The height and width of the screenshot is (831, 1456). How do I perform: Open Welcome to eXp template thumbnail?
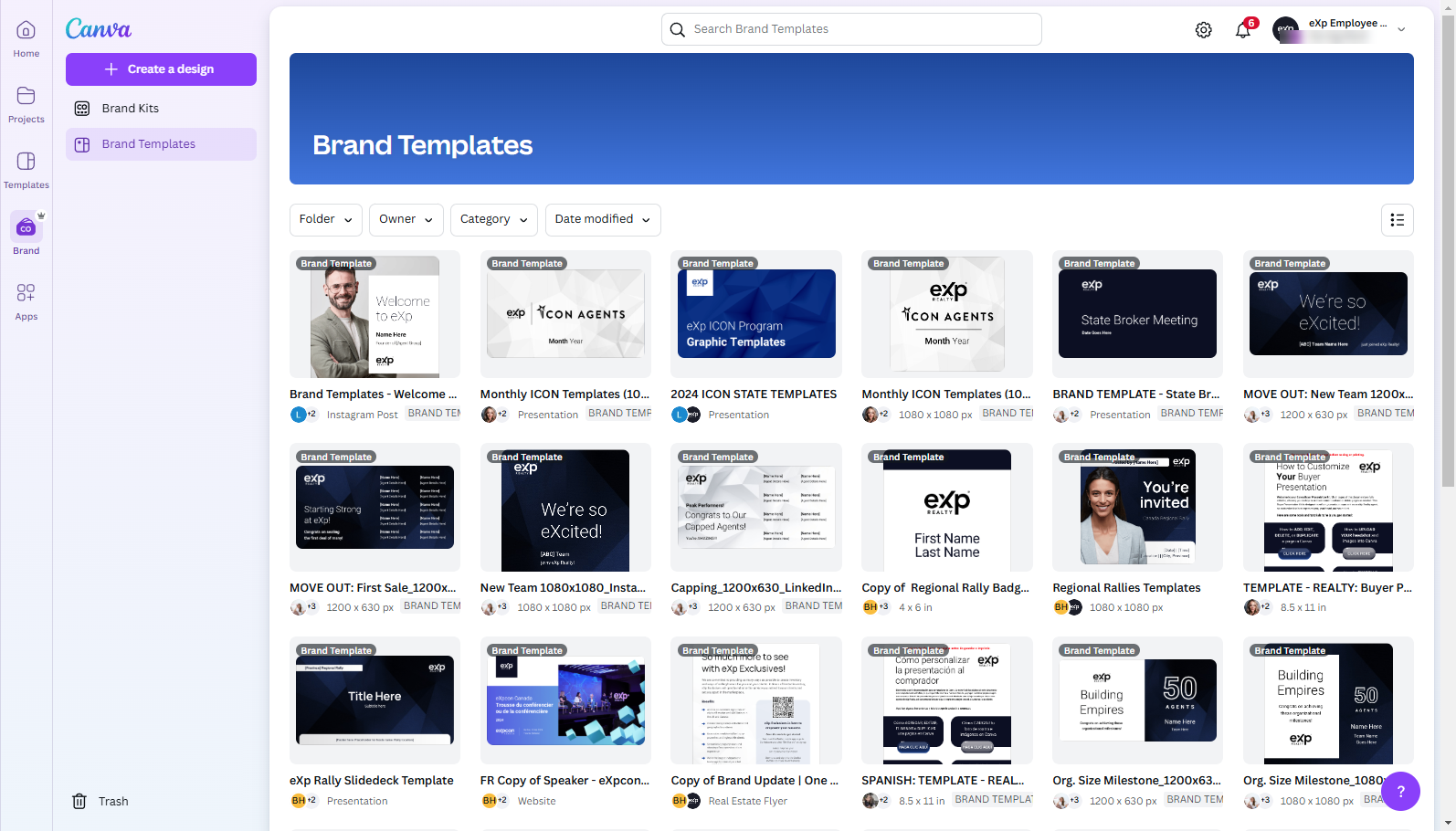(x=375, y=314)
